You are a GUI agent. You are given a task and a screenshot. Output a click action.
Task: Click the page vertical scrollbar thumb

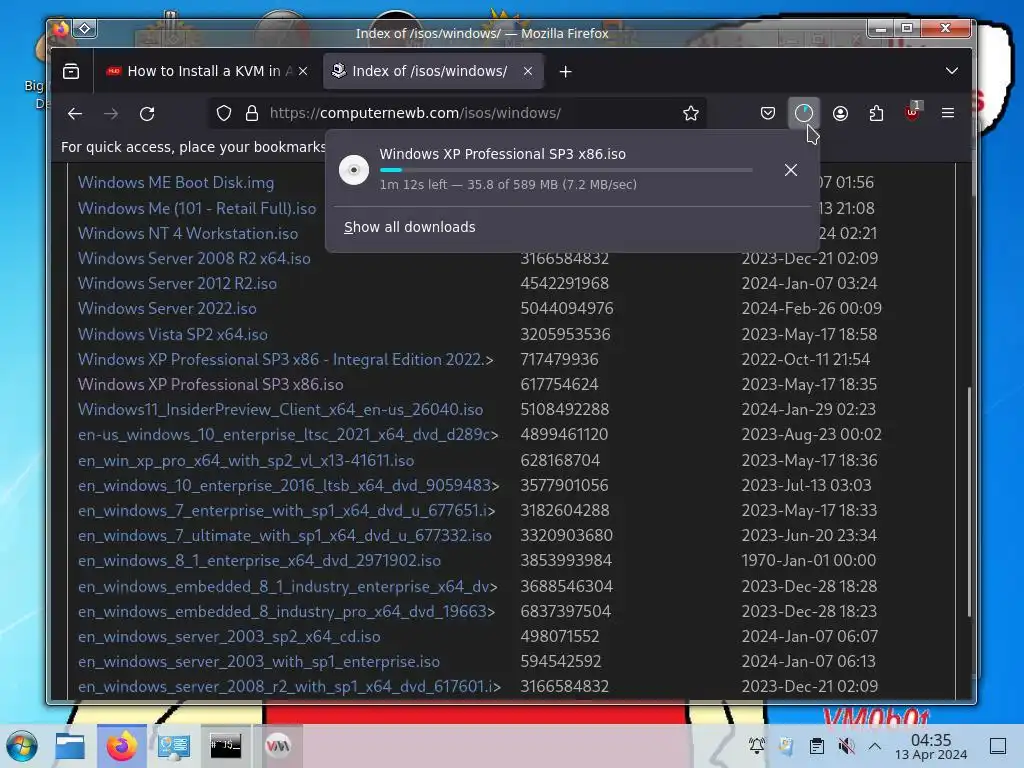point(970,502)
